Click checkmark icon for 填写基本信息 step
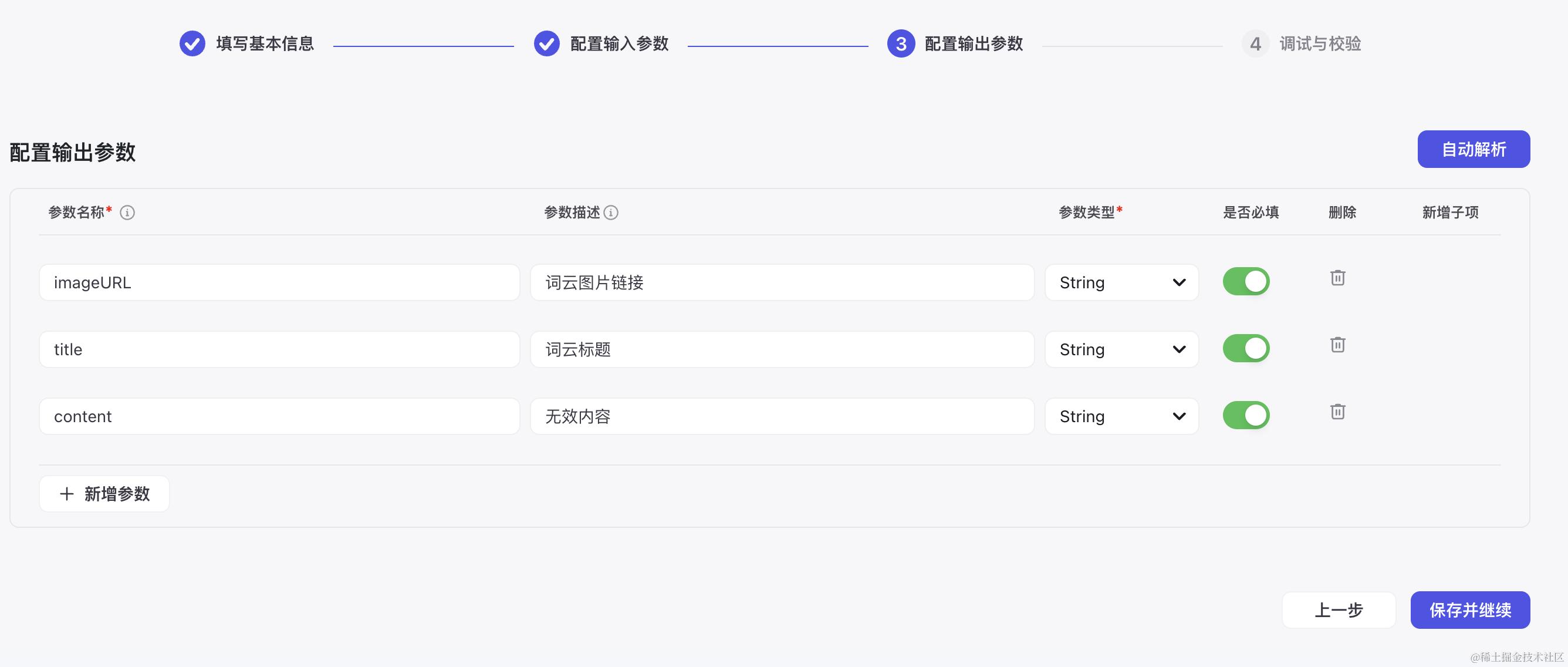1568x667 pixels. click(x=192, y=44)
